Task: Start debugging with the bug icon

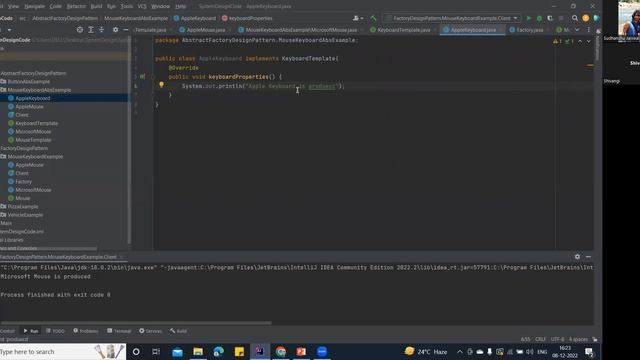Action: coord(539,18)
